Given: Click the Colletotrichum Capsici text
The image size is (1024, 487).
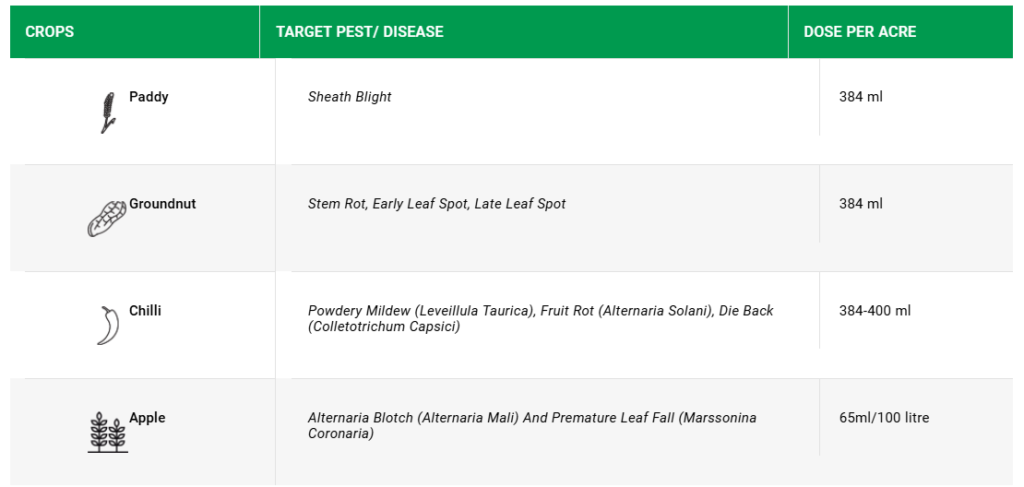Looking at the screenshot, I should [384, 327].
